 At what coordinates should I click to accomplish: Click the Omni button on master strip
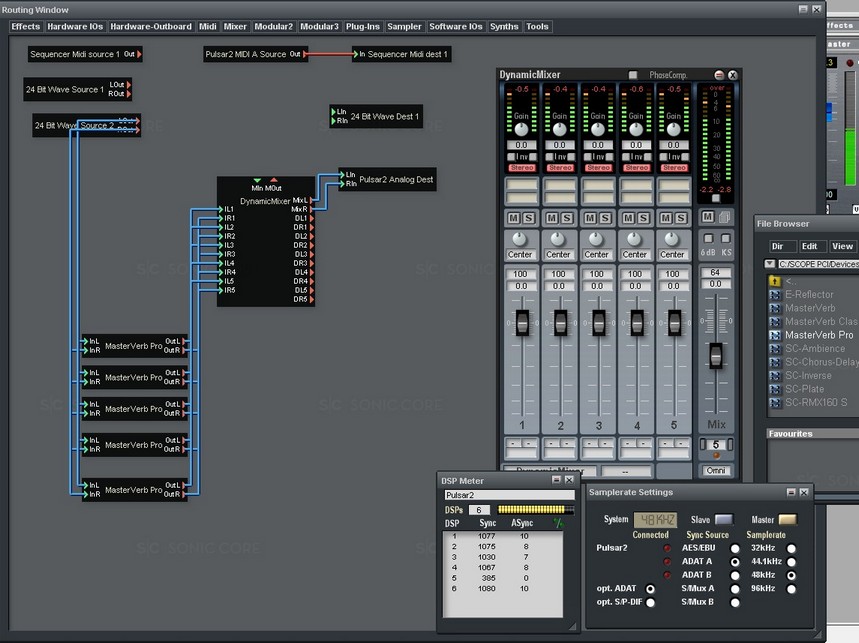point(715,471)
